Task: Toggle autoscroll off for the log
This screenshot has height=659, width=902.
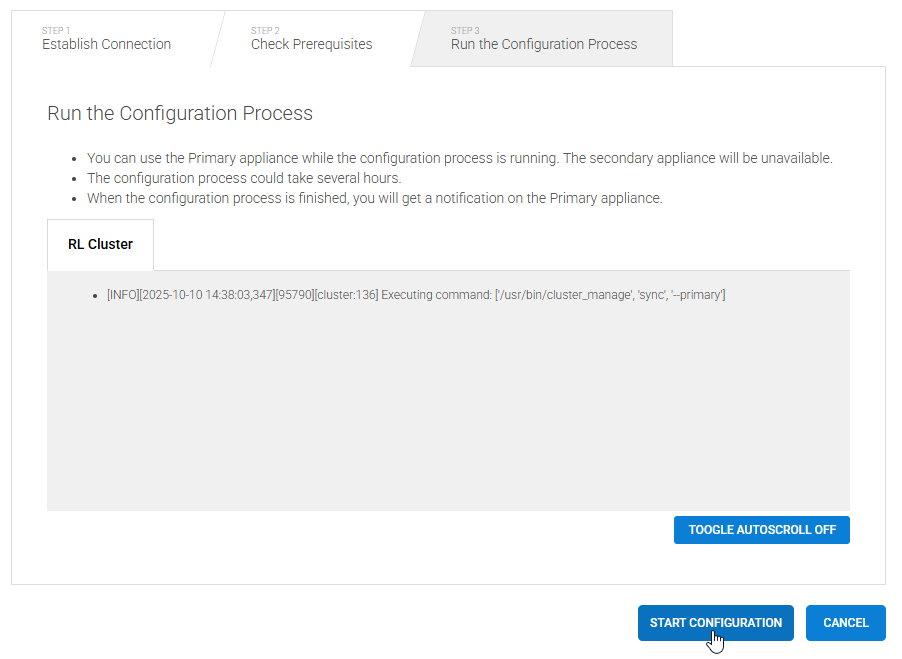Action: 761,530
